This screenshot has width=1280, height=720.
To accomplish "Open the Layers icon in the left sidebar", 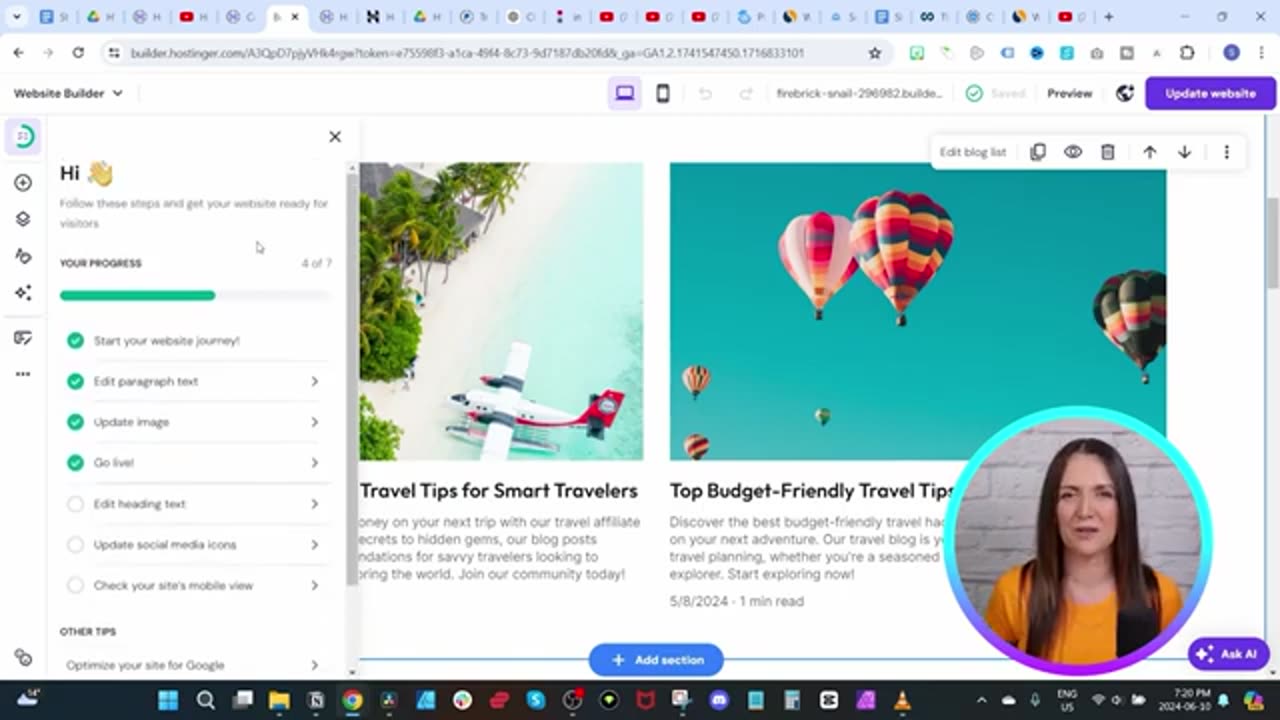I will (x=23, y=219).
